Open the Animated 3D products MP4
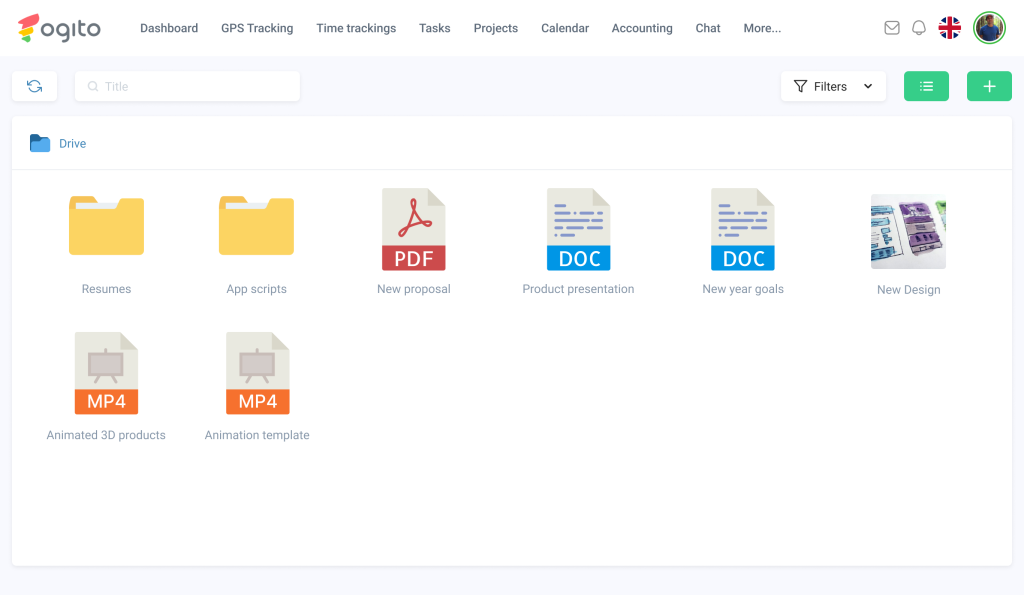The height and width of the screenshot is (595, 1024). pyautogui.click(x=106, y=374)
